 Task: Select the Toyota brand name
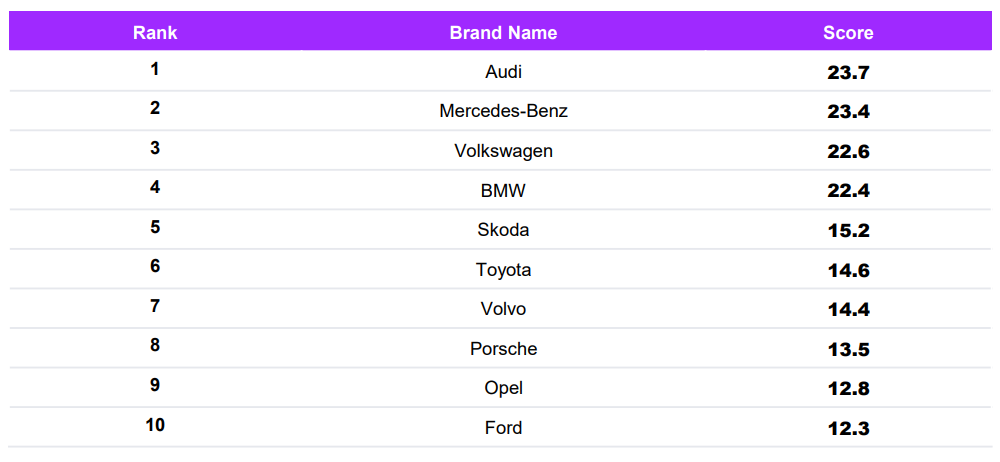[503, 270]
